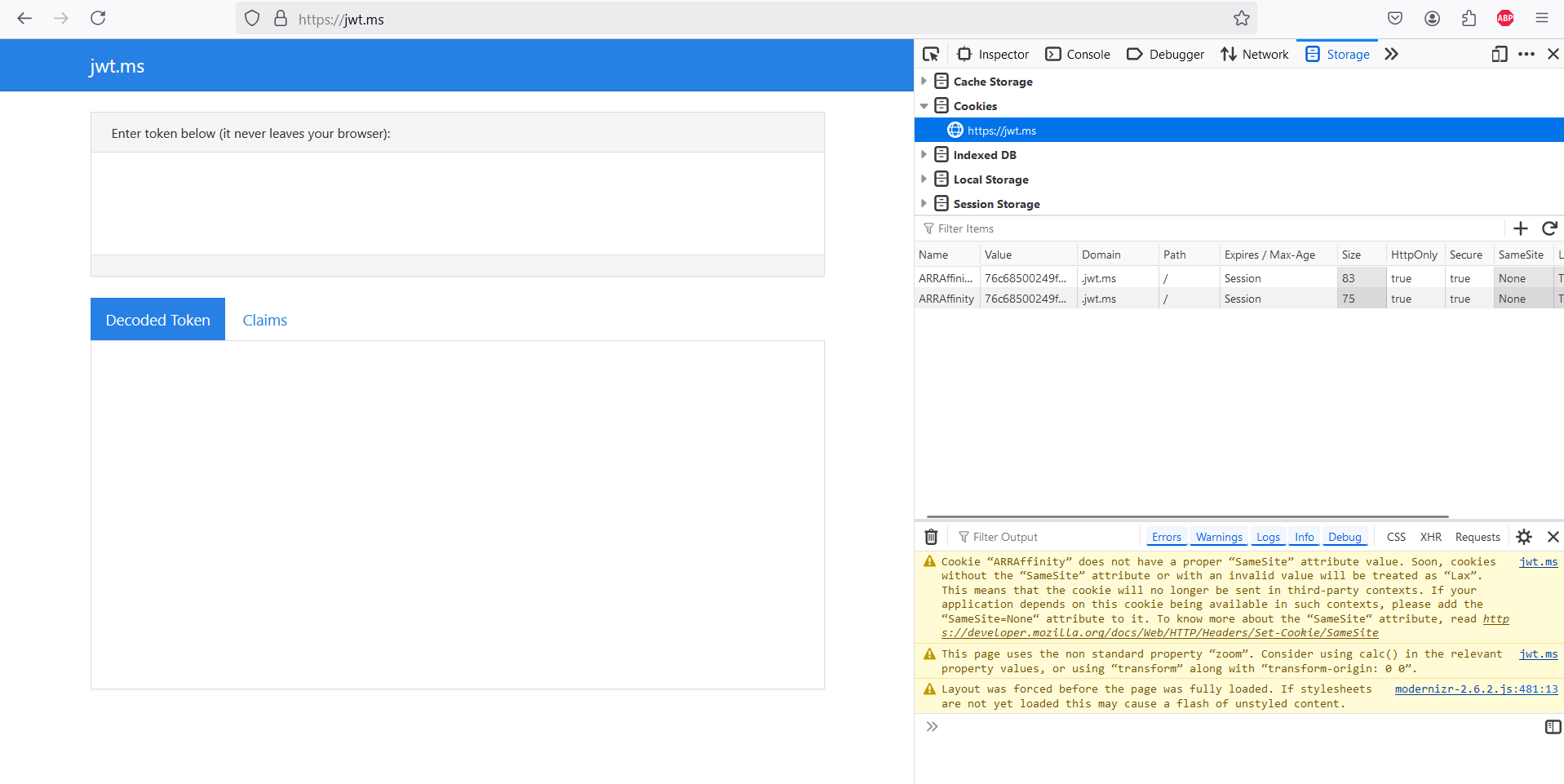Viewport: 1564px width, 784px height.
Task: Open console settings gear icon
Action: (1524, 537)
